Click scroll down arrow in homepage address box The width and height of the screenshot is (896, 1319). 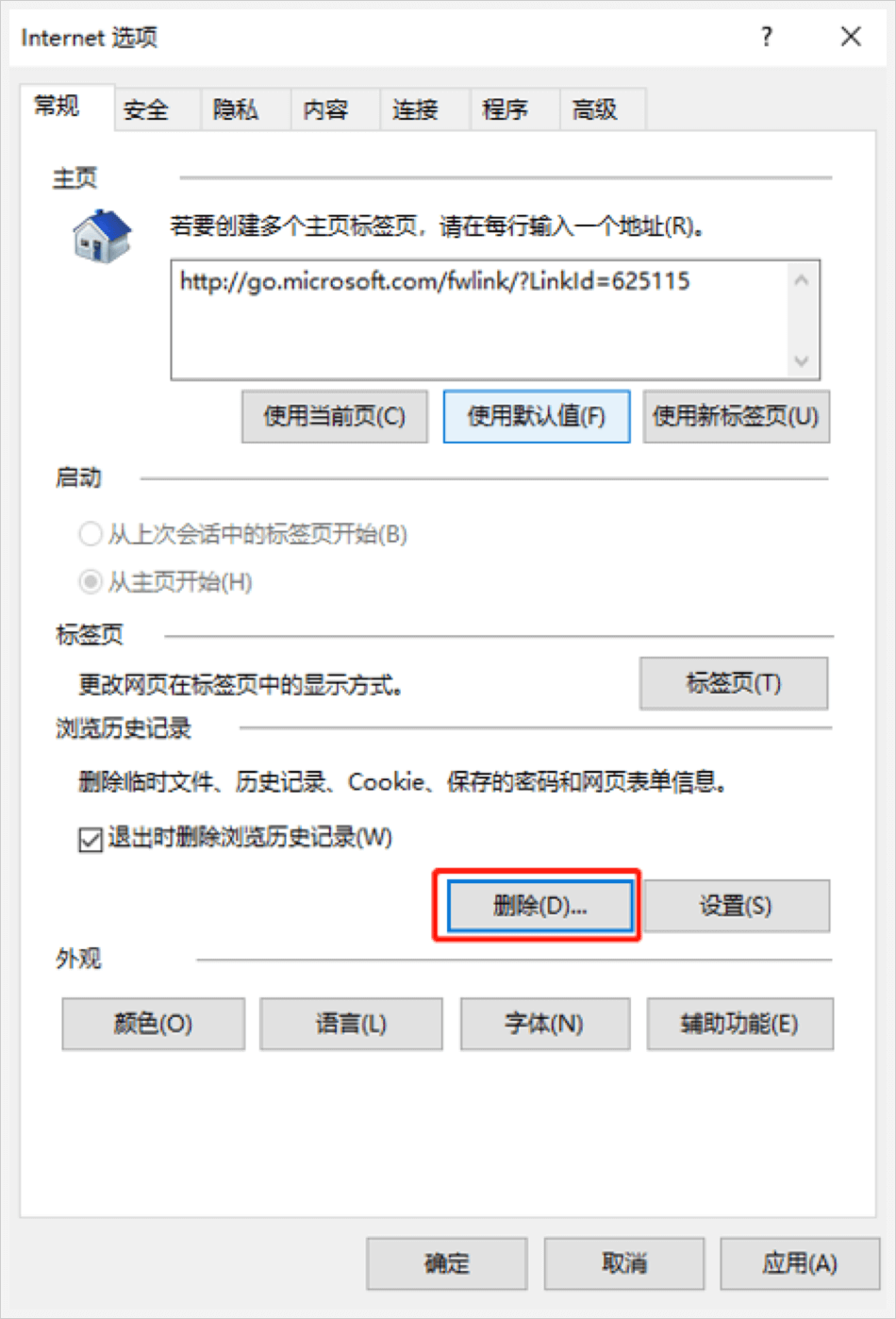(x=802, y=360)
